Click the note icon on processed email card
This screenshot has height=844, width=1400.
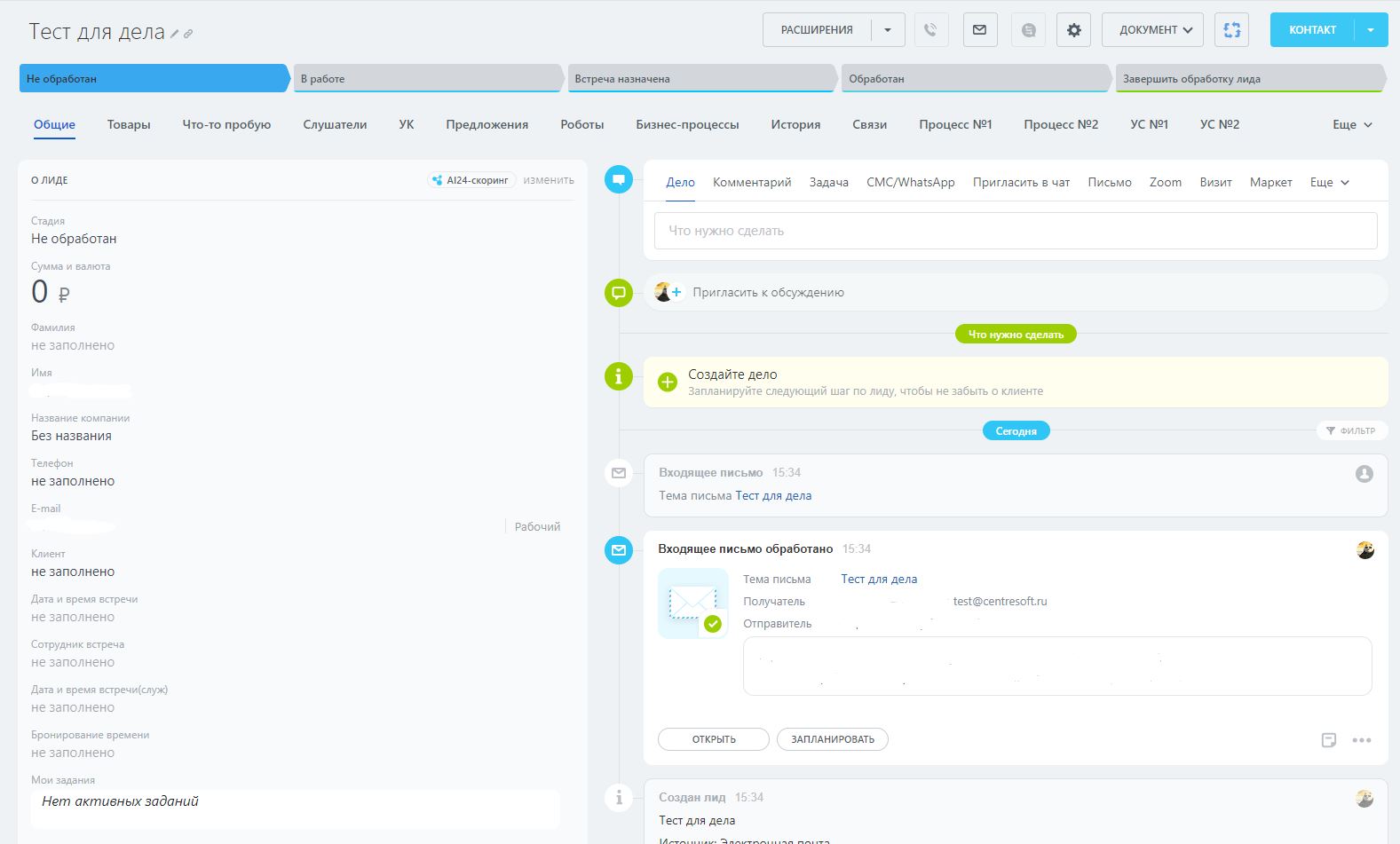click(1328, 740)
